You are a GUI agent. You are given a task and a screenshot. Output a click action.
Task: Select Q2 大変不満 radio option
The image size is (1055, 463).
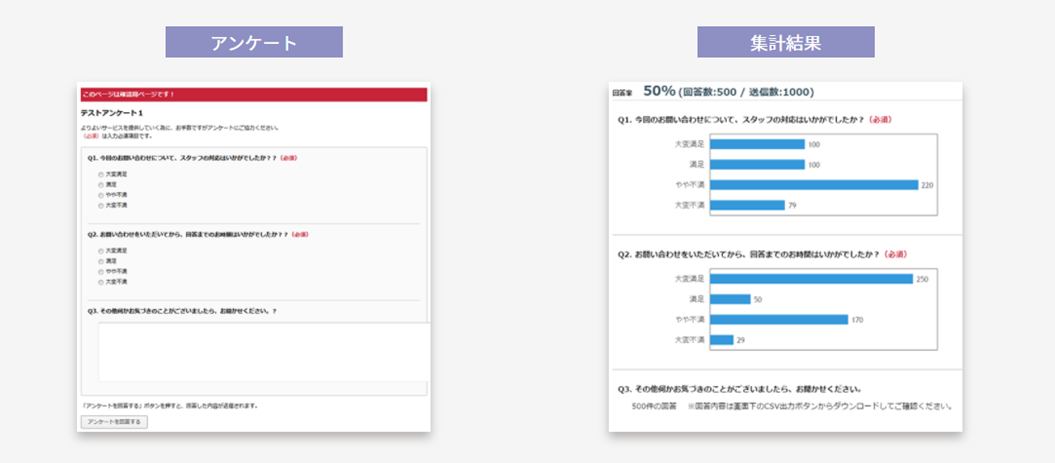(100, 282)
